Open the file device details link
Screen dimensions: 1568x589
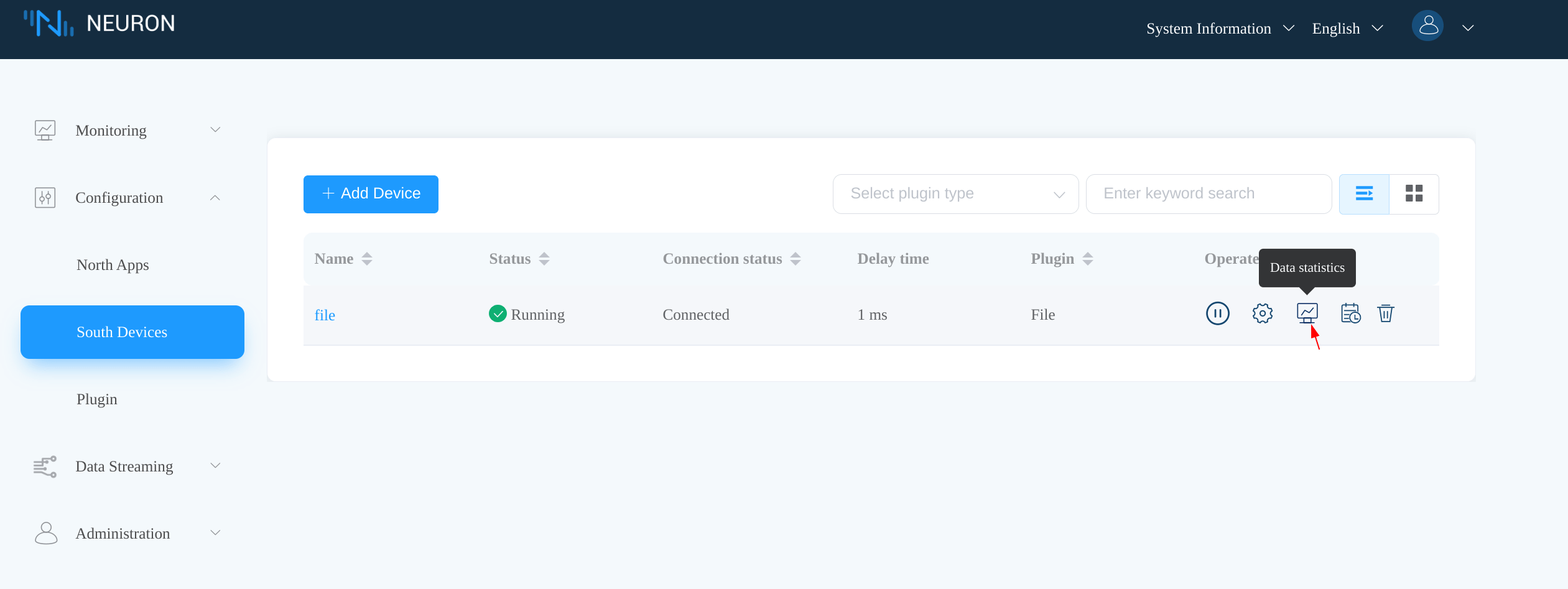(x=325, y=314)
